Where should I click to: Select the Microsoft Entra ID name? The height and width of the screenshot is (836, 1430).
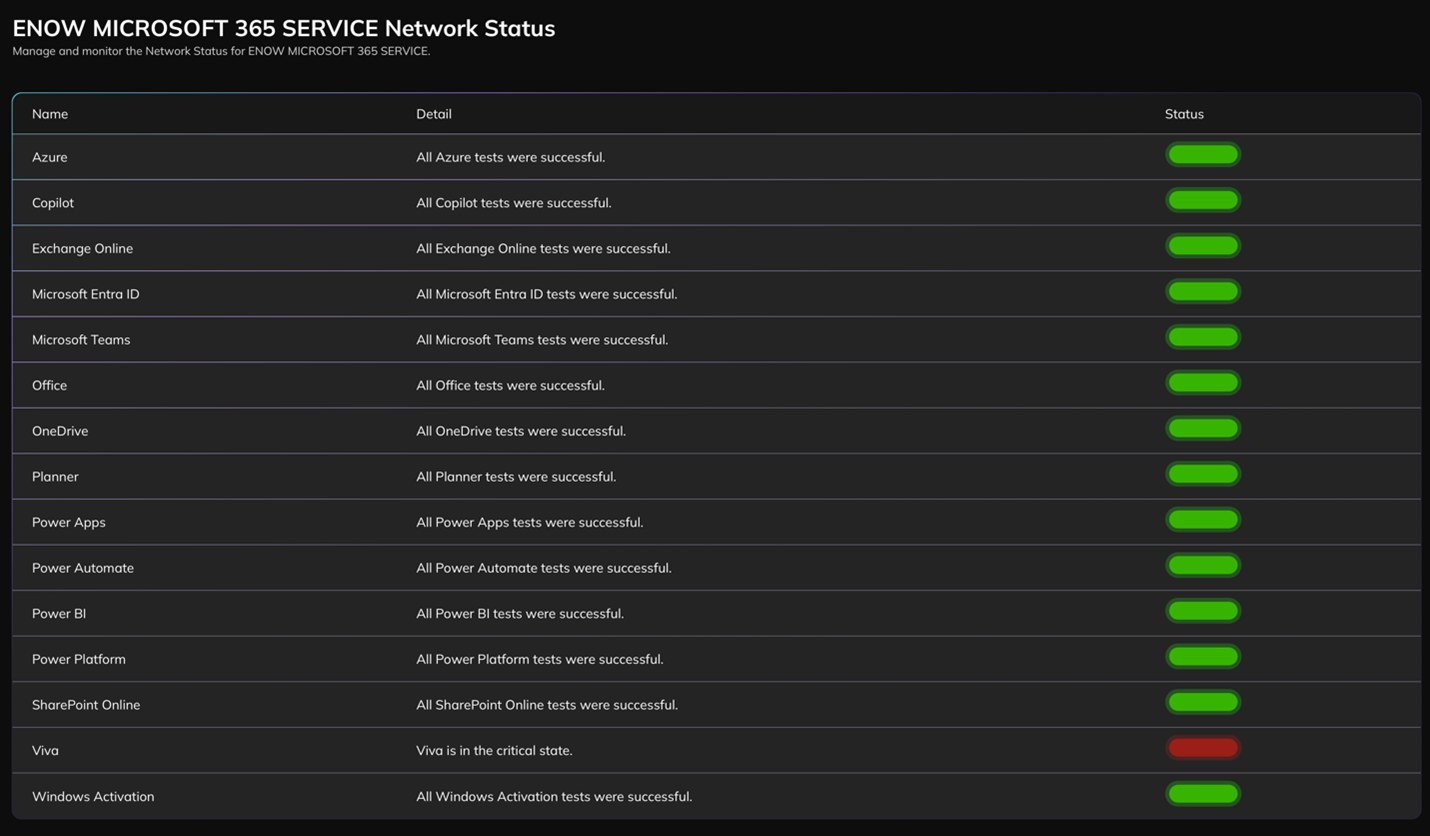coord(86,294)
